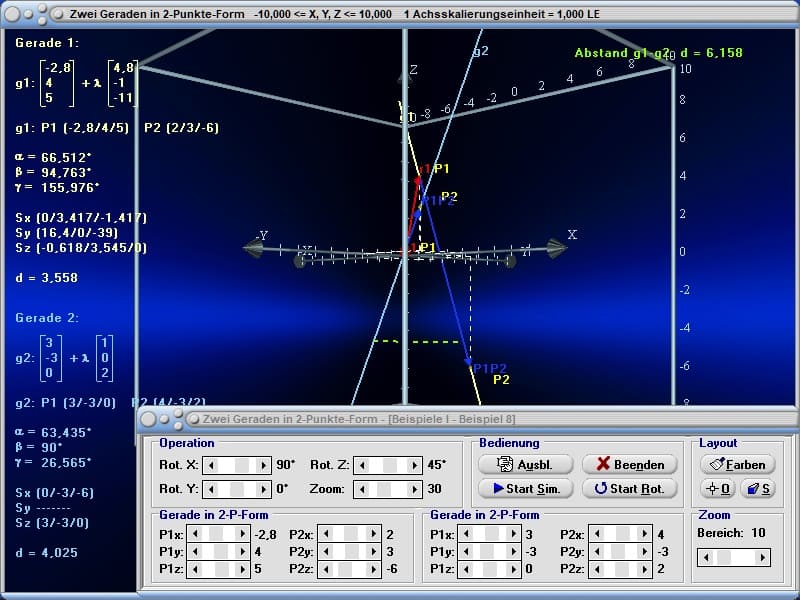The width and height of the screenshot is (800, 600).
Task: Decrease Gerade 2 P1y left arrow
Action: [466, 552]
